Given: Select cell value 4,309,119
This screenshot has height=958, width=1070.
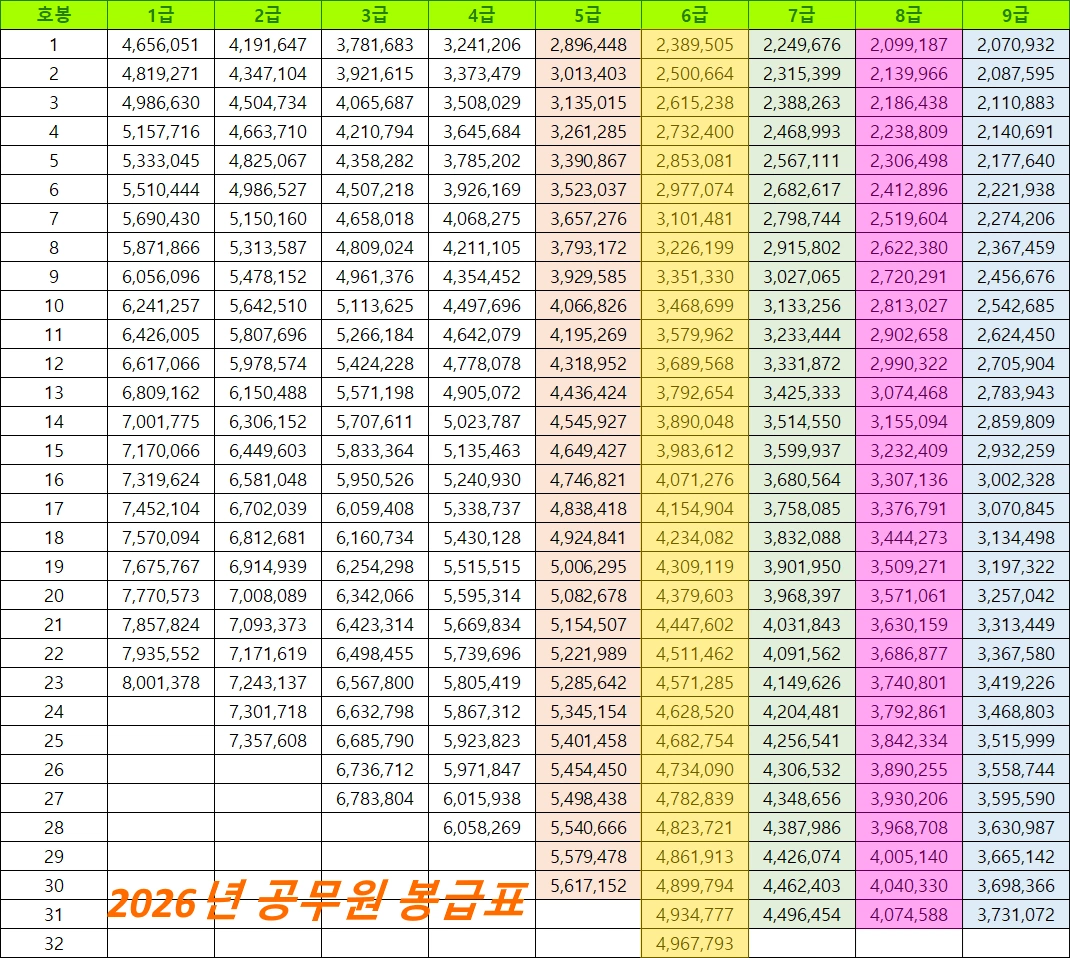Looking at the screenshot, I should 695,567.
